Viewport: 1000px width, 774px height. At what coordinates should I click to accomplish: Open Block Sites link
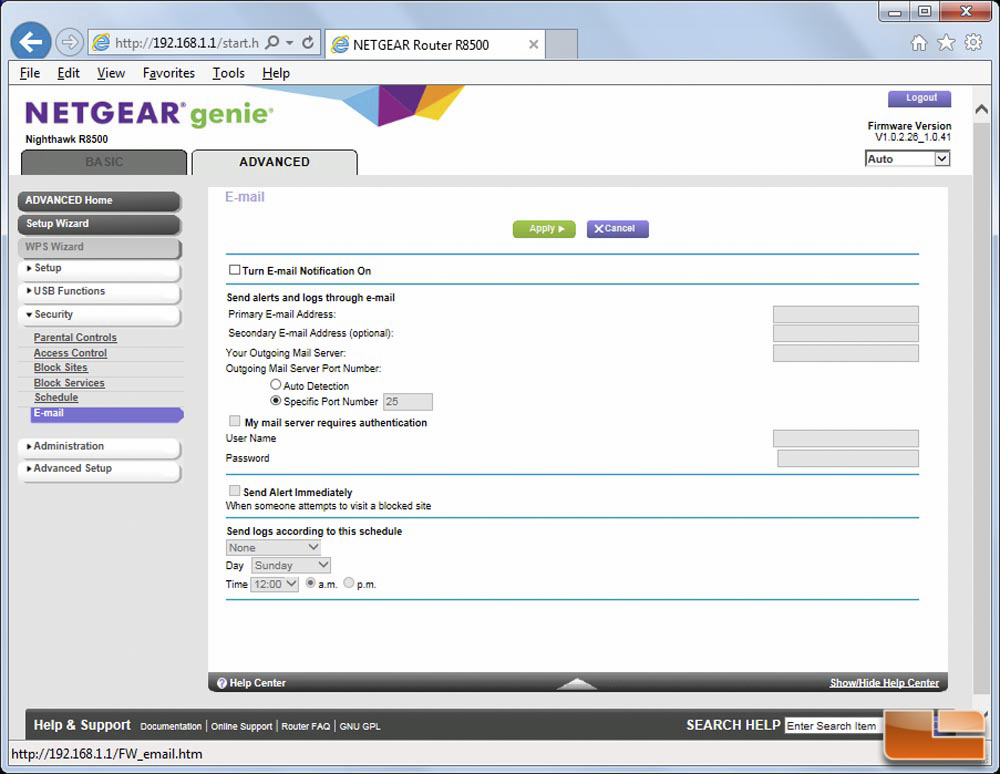pyautogui.click(x=61, y=367)
